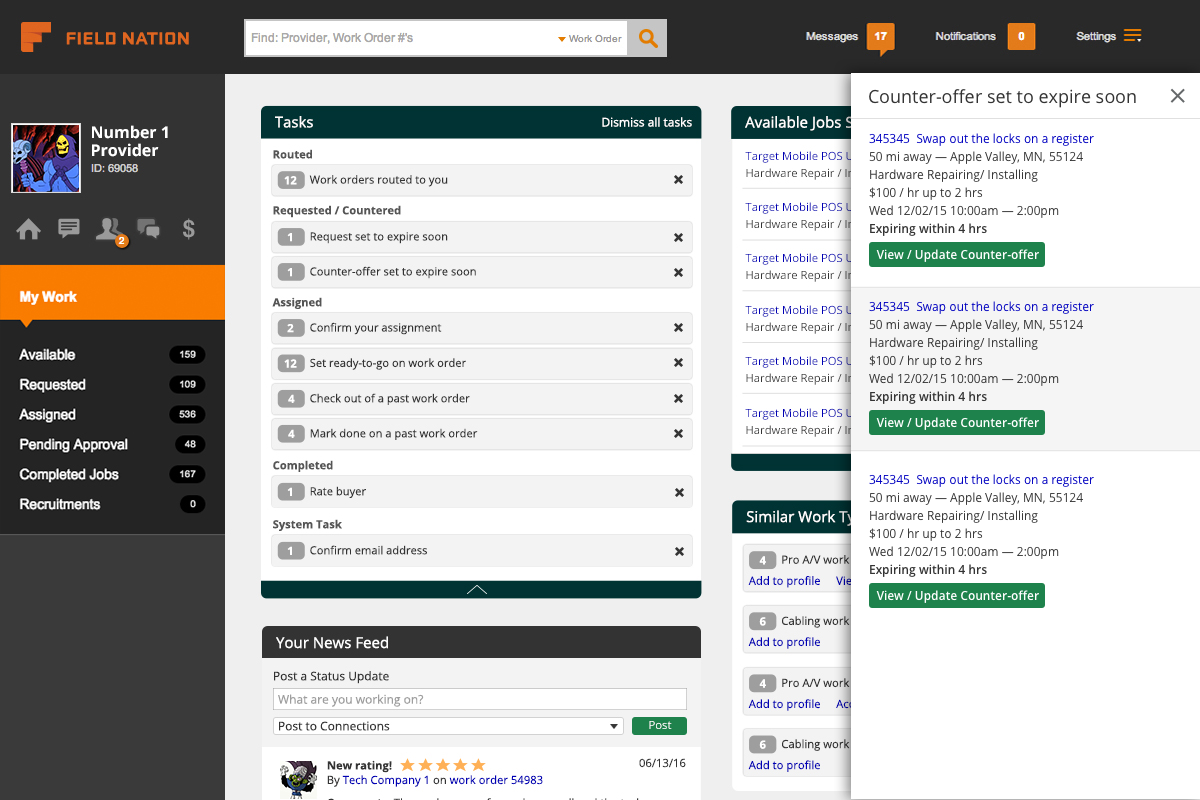1200x800 pixels.
Task: Dismiss 'Confirm your assignment' task
Action: tap(678, 328)
